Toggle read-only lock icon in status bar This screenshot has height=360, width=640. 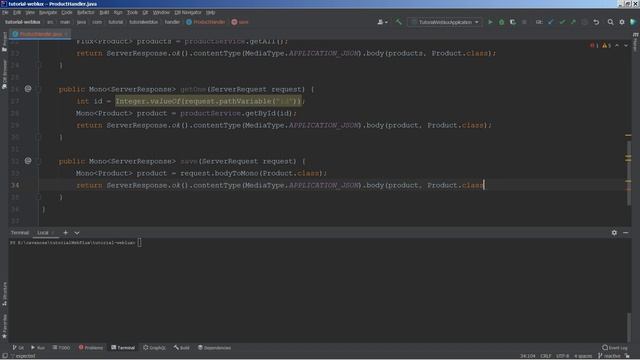pos(627,356)
